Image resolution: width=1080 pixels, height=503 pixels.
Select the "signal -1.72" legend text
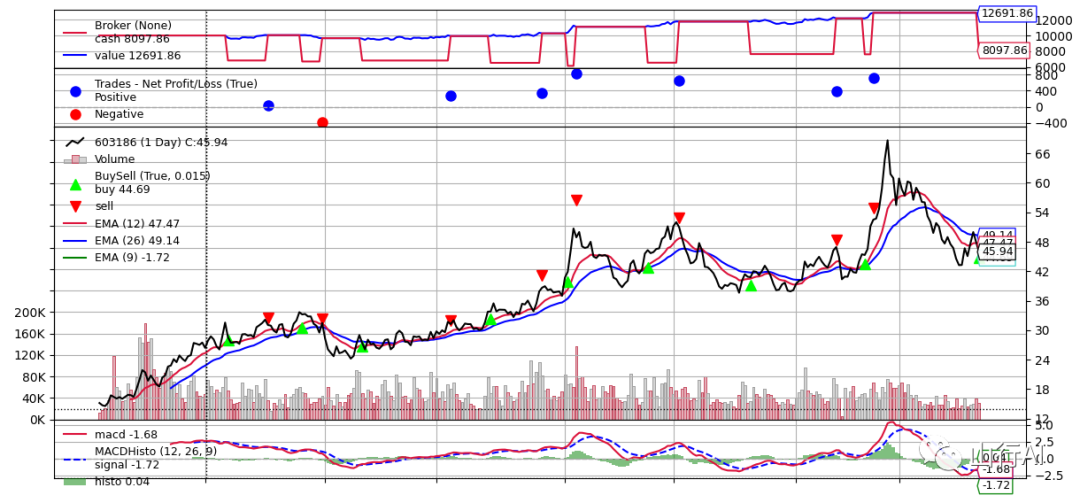click(127, 464)
